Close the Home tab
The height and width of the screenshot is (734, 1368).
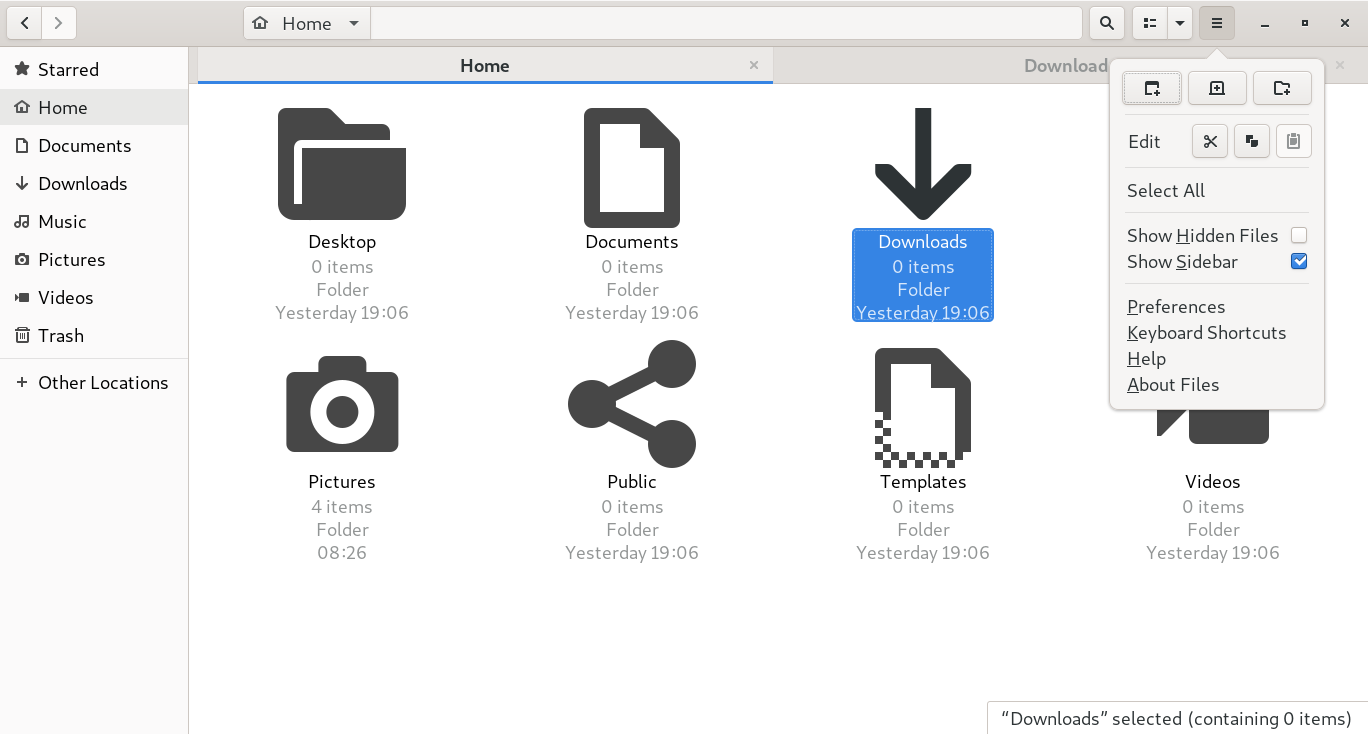(754, 65)
